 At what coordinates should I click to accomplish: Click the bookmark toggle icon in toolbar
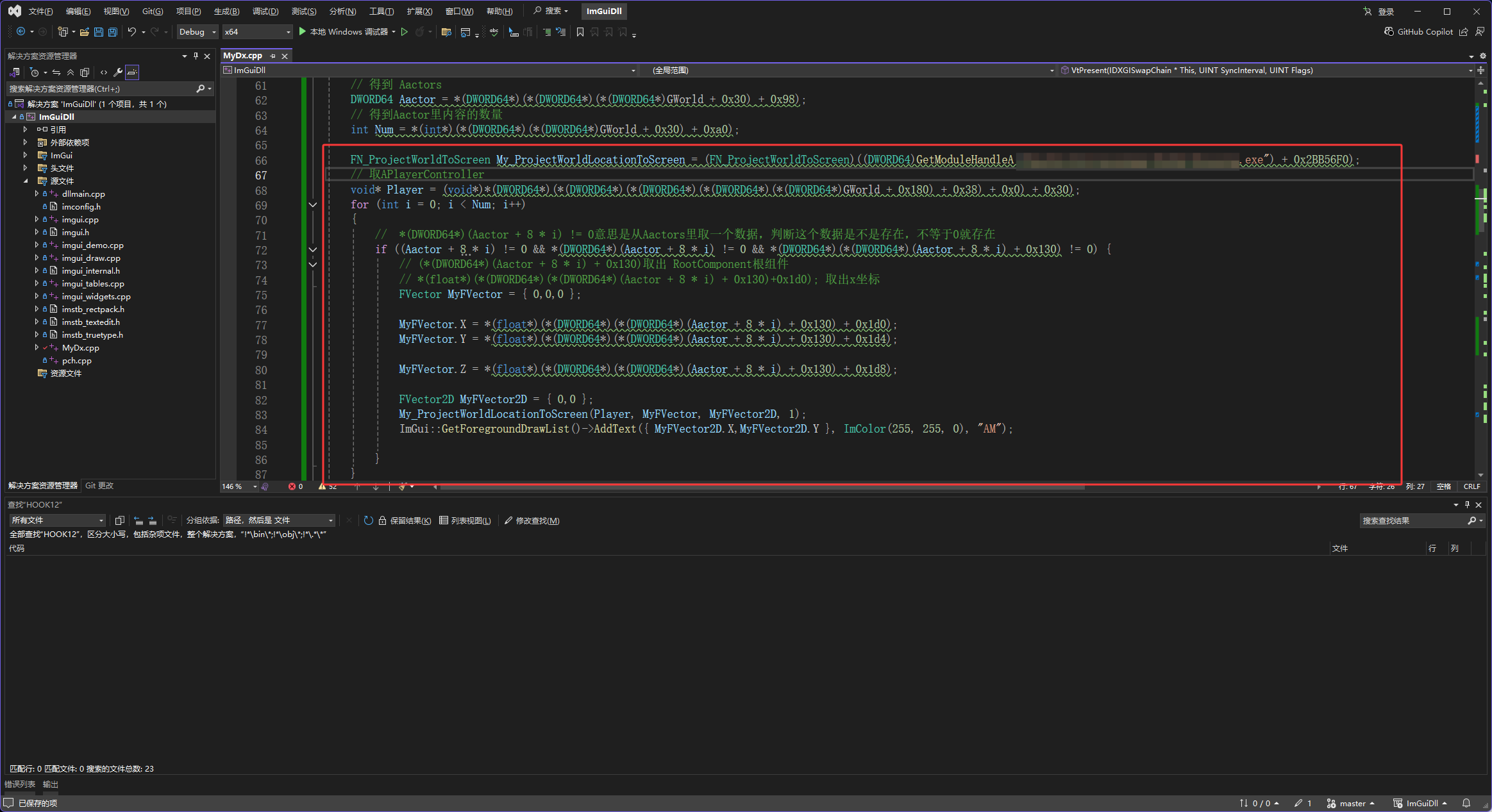pyautogui.click(x=580, y=32)
